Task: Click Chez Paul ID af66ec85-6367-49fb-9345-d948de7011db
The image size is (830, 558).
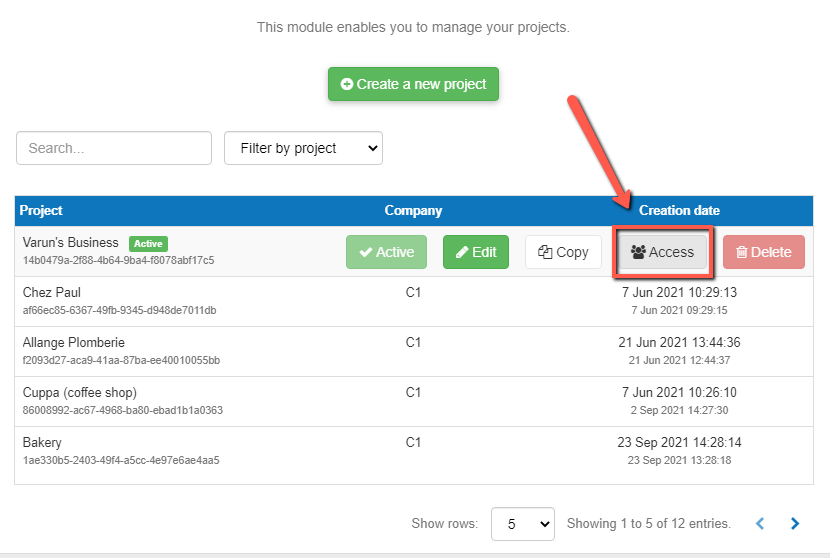Action: (x=120, y=310)
